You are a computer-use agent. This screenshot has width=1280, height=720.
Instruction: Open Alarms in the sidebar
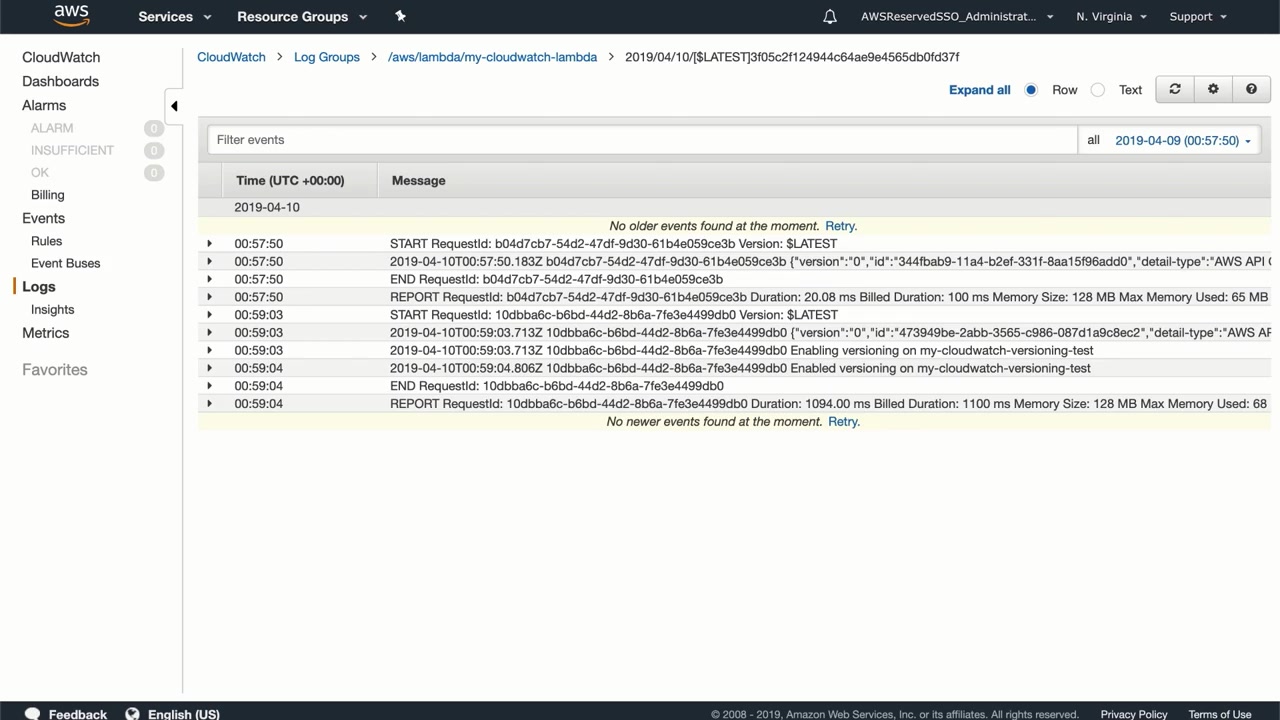tap(44, 105)
